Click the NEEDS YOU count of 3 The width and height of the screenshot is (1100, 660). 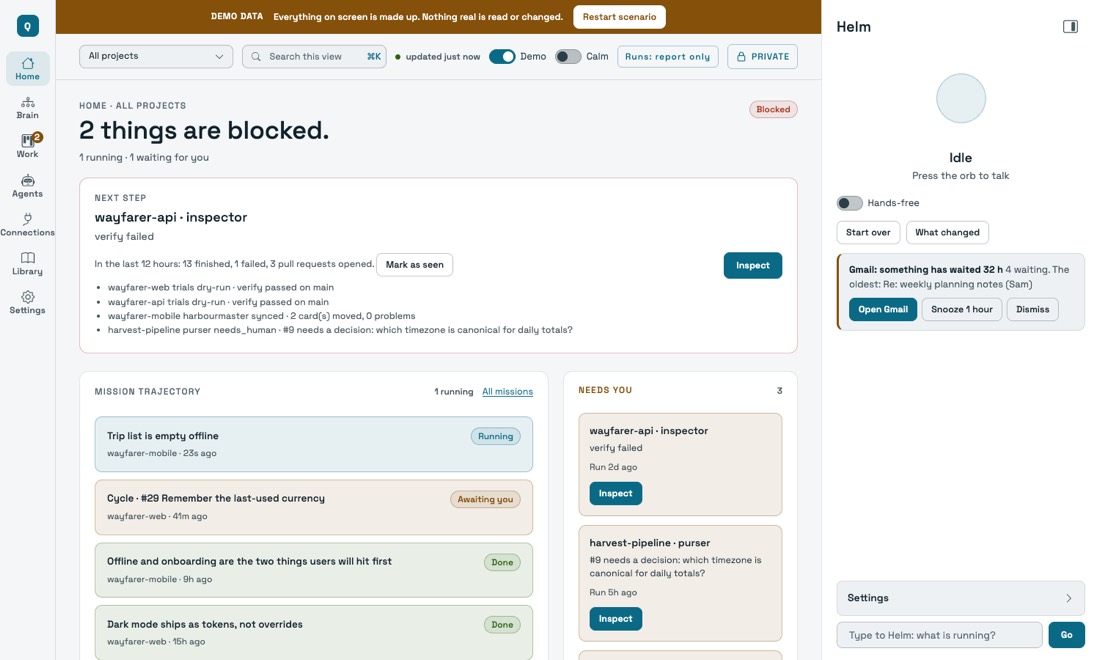coord(779,391)
